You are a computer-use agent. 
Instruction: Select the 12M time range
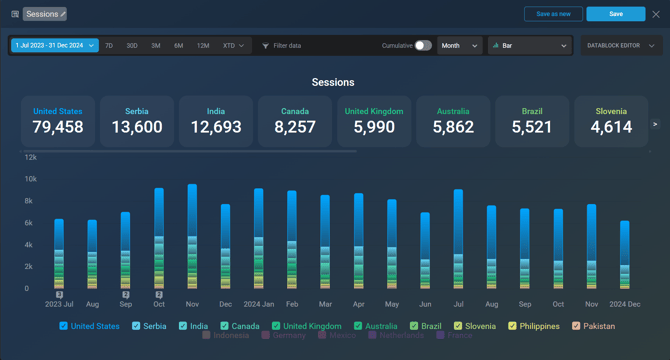(203, 46)
